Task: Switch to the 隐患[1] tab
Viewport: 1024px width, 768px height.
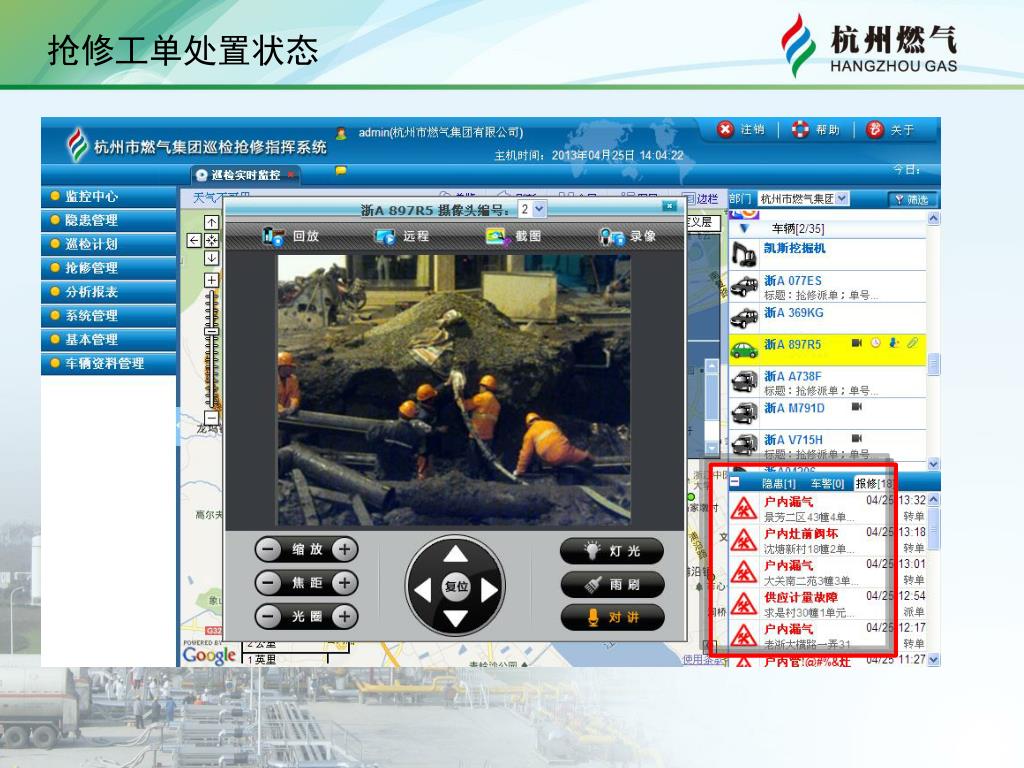Action: pos(778,484)
